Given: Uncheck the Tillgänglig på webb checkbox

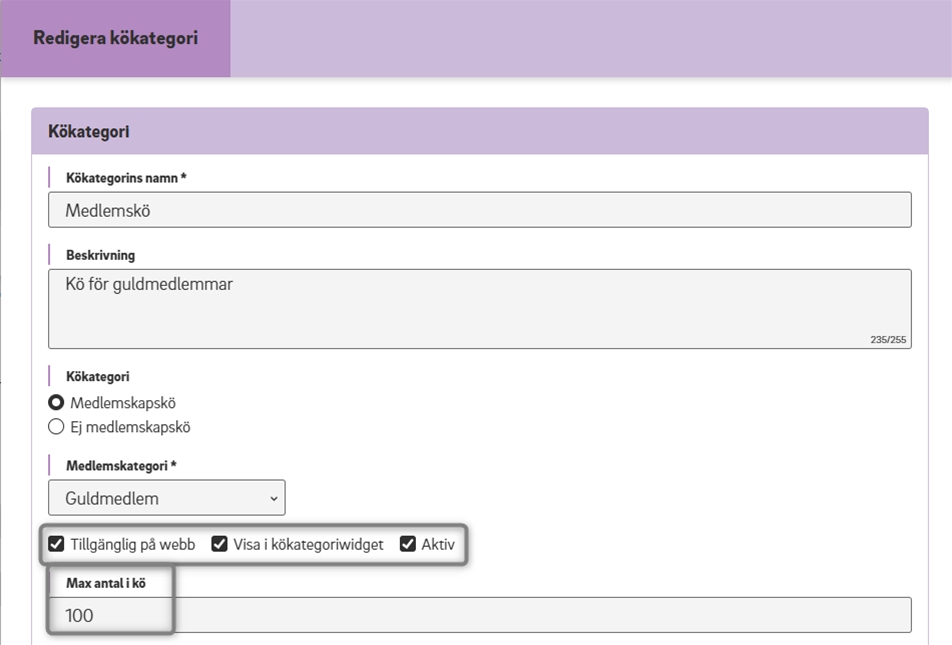Looking at the screenshot, I should point(57,545).
